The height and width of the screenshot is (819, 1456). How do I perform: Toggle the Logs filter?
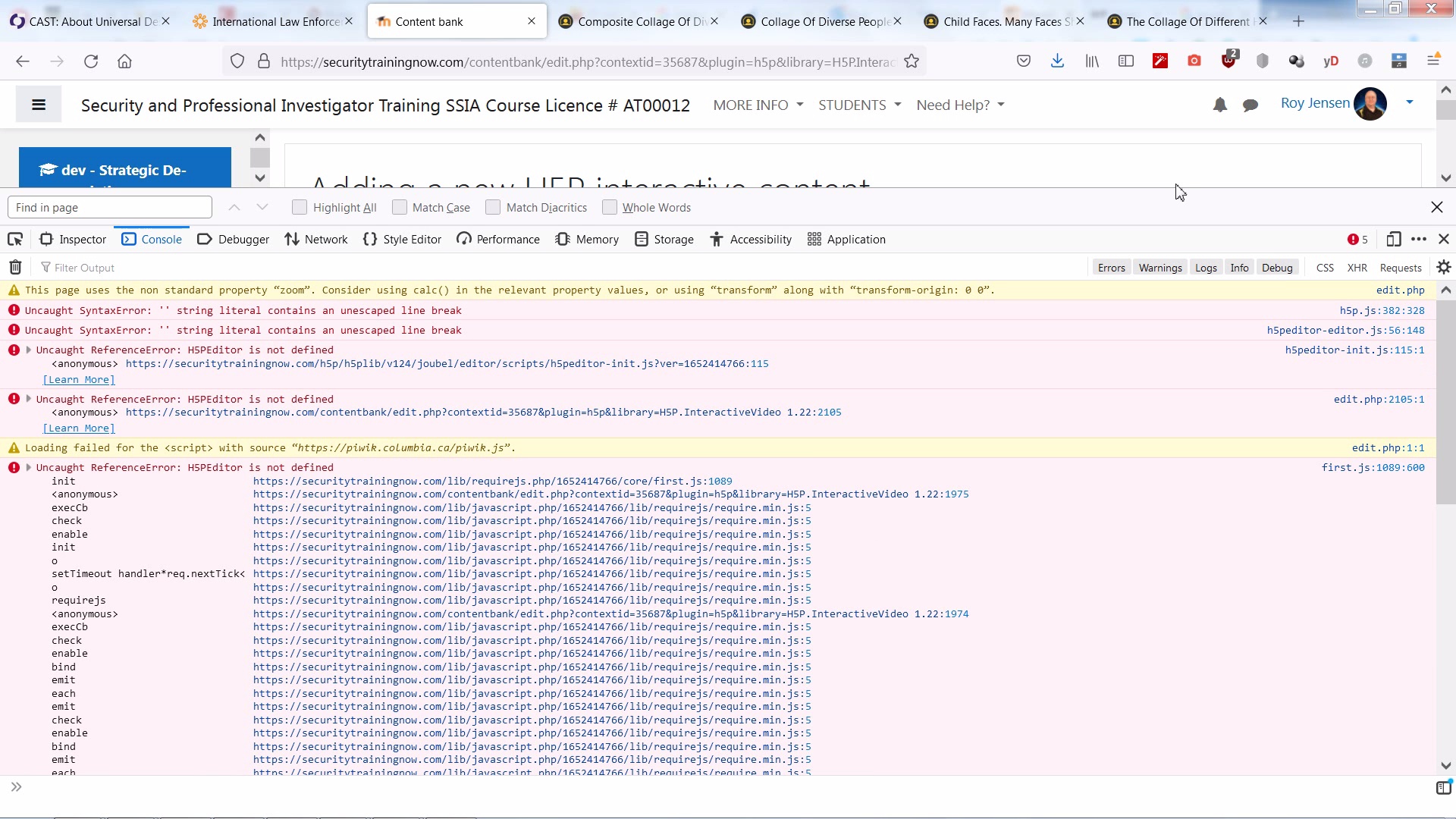(1206, 268)
